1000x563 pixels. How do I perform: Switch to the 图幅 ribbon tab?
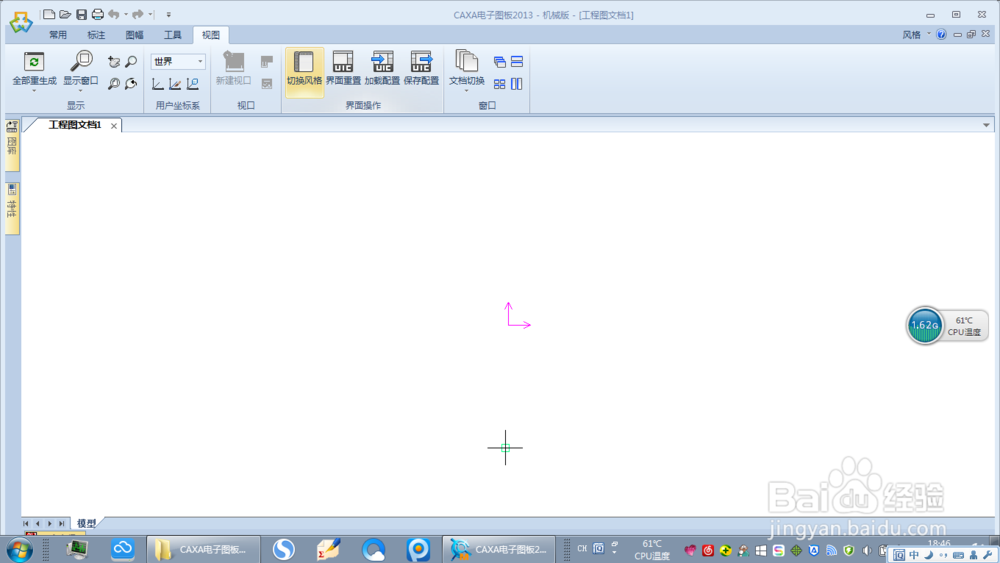[x=135, y=35]
